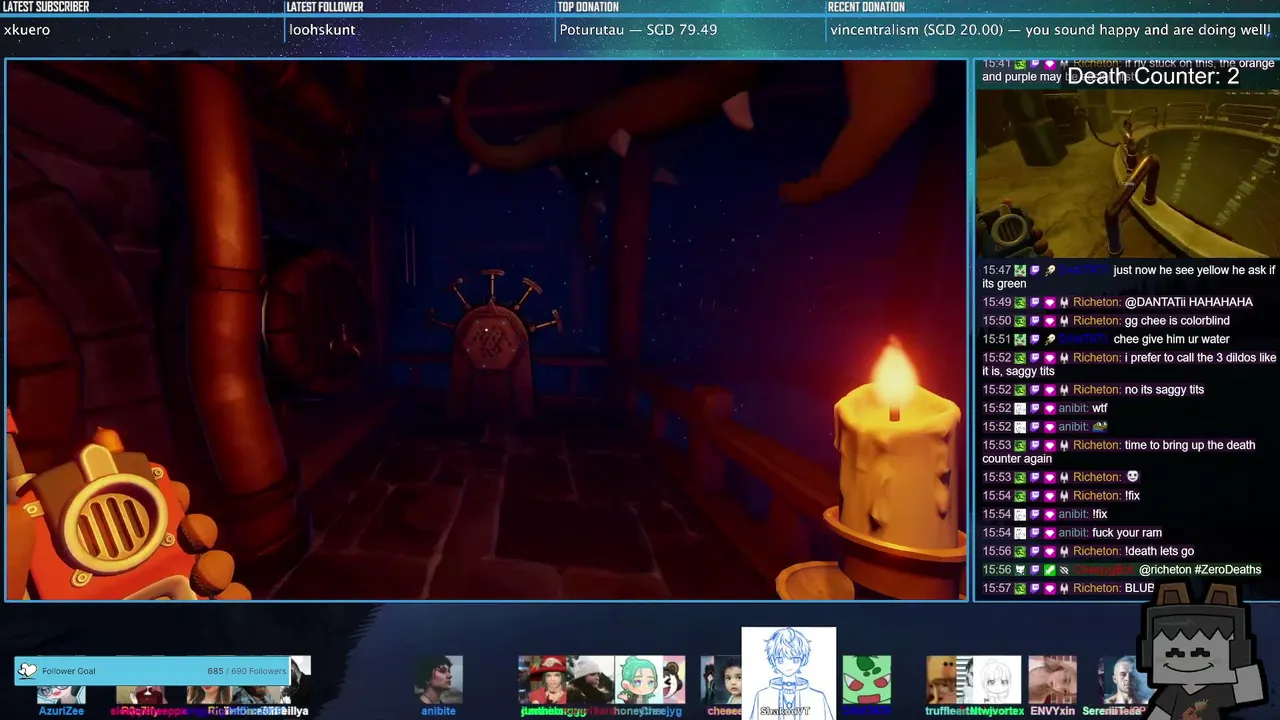The image size is (1280, 720).
Task: Click the pink heart badge beside 'gg chee is colorblind'
Action: coord(1049,321)
